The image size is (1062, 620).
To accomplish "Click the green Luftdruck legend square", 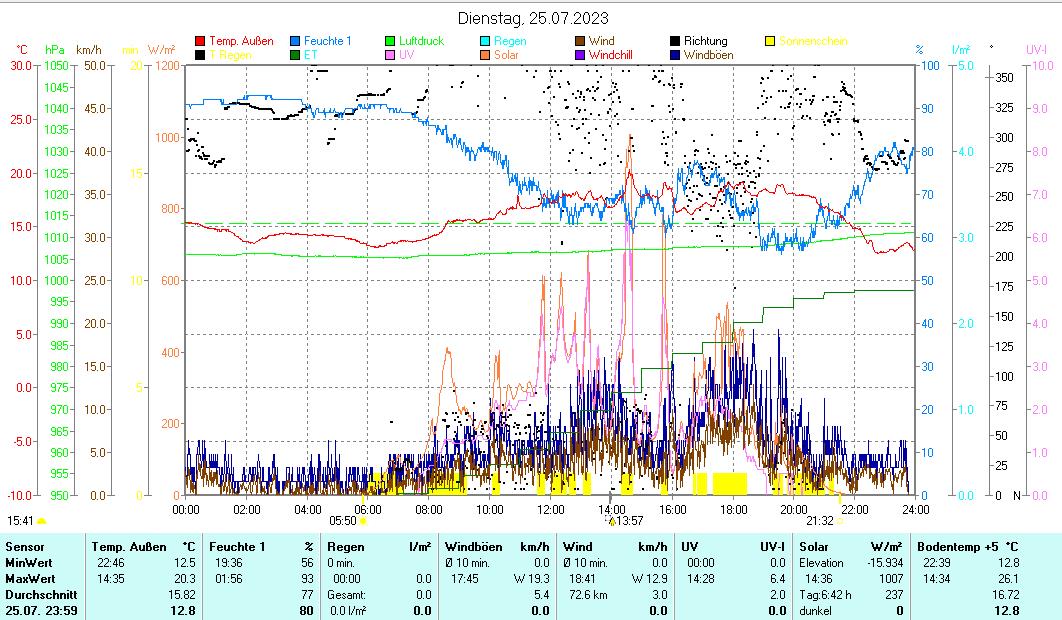I will point(390,41).
